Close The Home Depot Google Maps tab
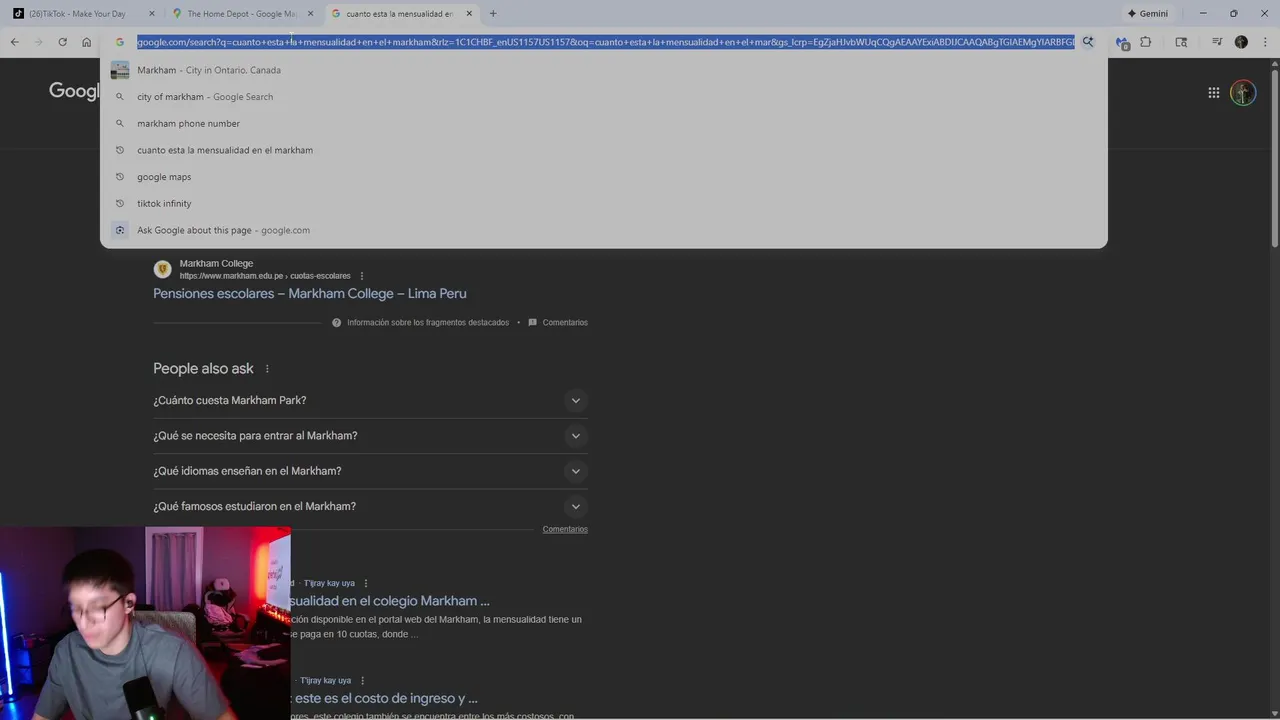Image resolution: width=1280 pixels, height=720 pixels. pyautogui.click(x=310, y=13)
